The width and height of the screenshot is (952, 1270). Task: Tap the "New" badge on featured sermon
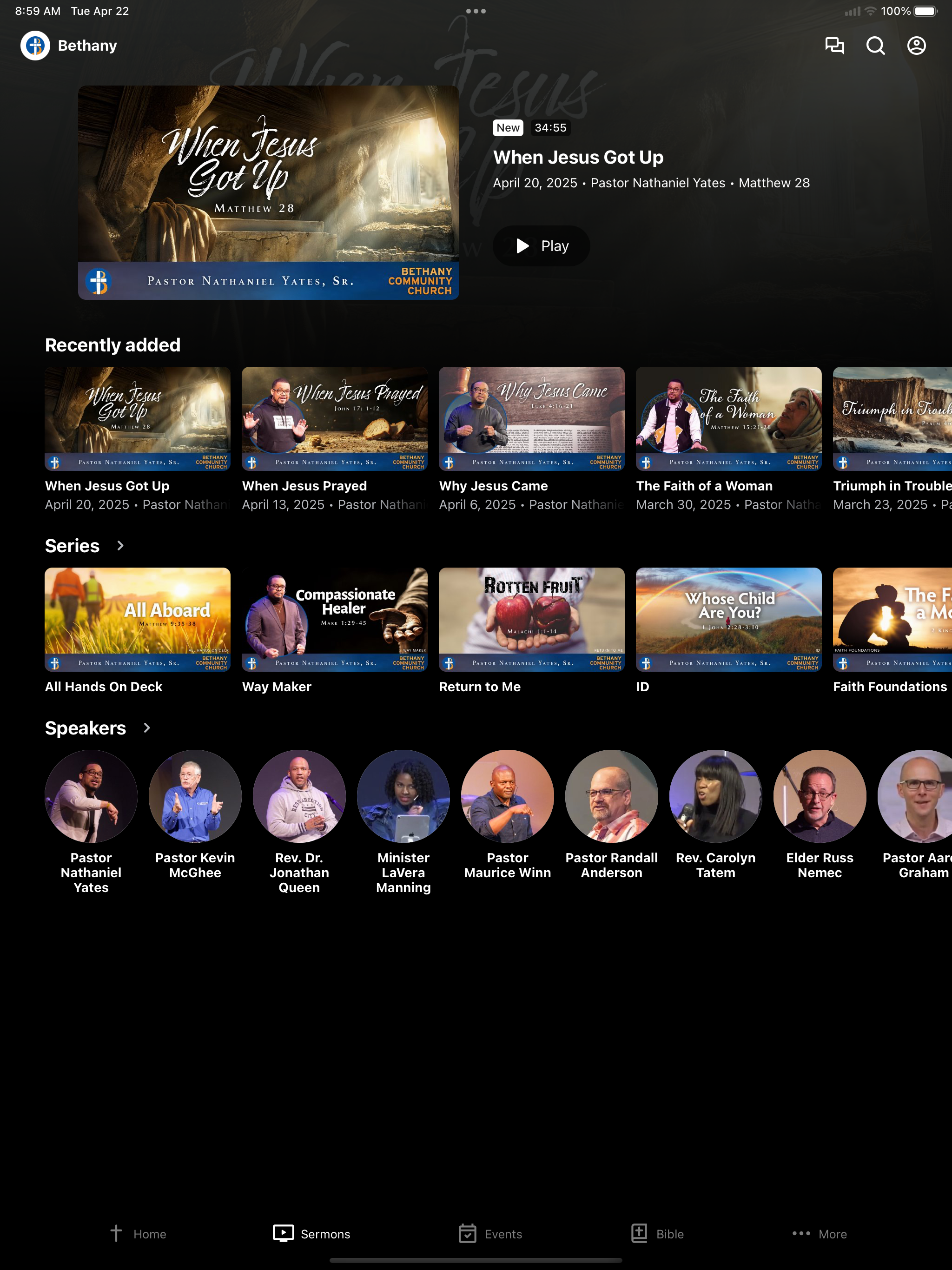pos(508,127)
